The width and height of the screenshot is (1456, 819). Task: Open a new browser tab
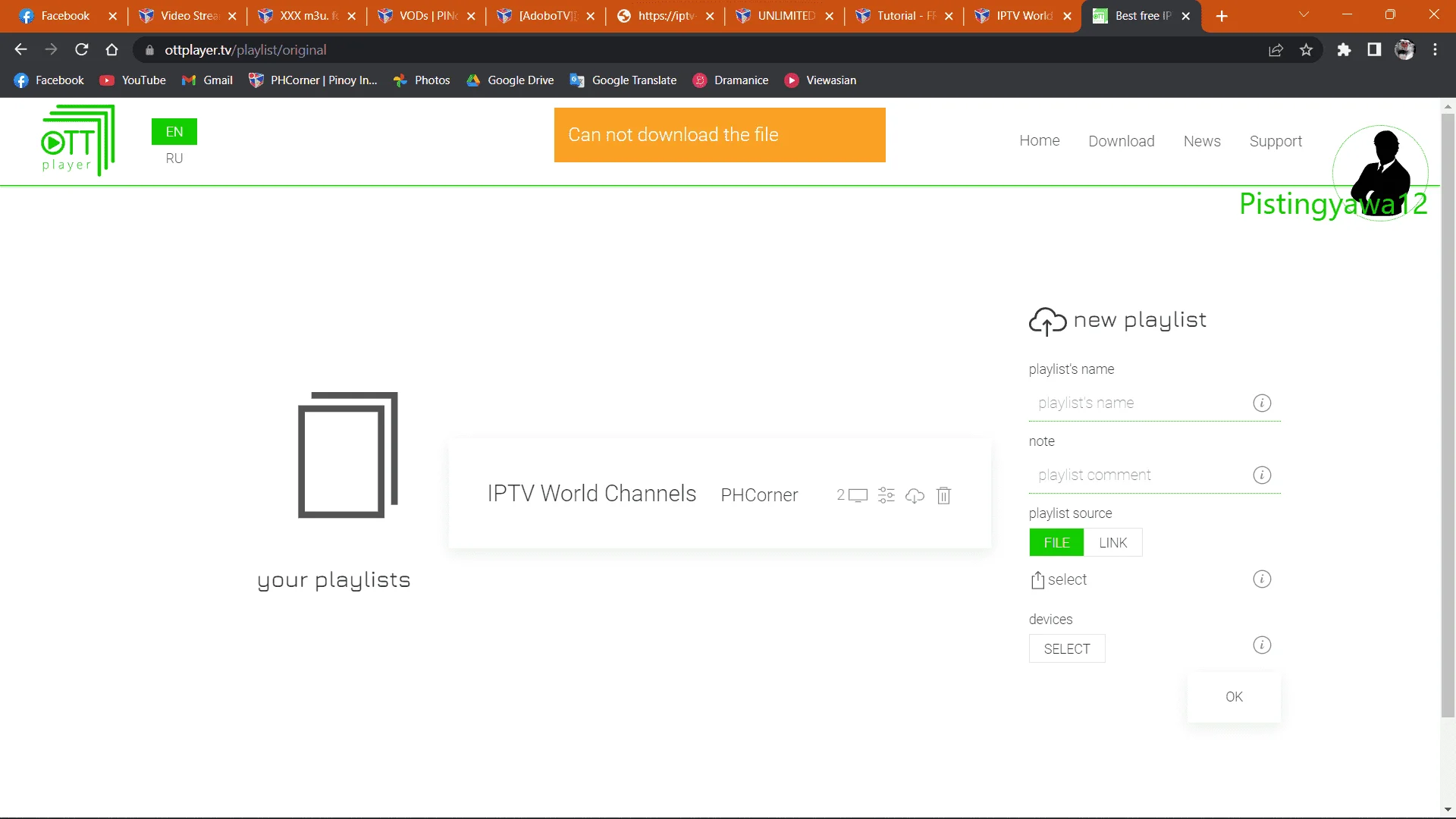click(1222, 16)
